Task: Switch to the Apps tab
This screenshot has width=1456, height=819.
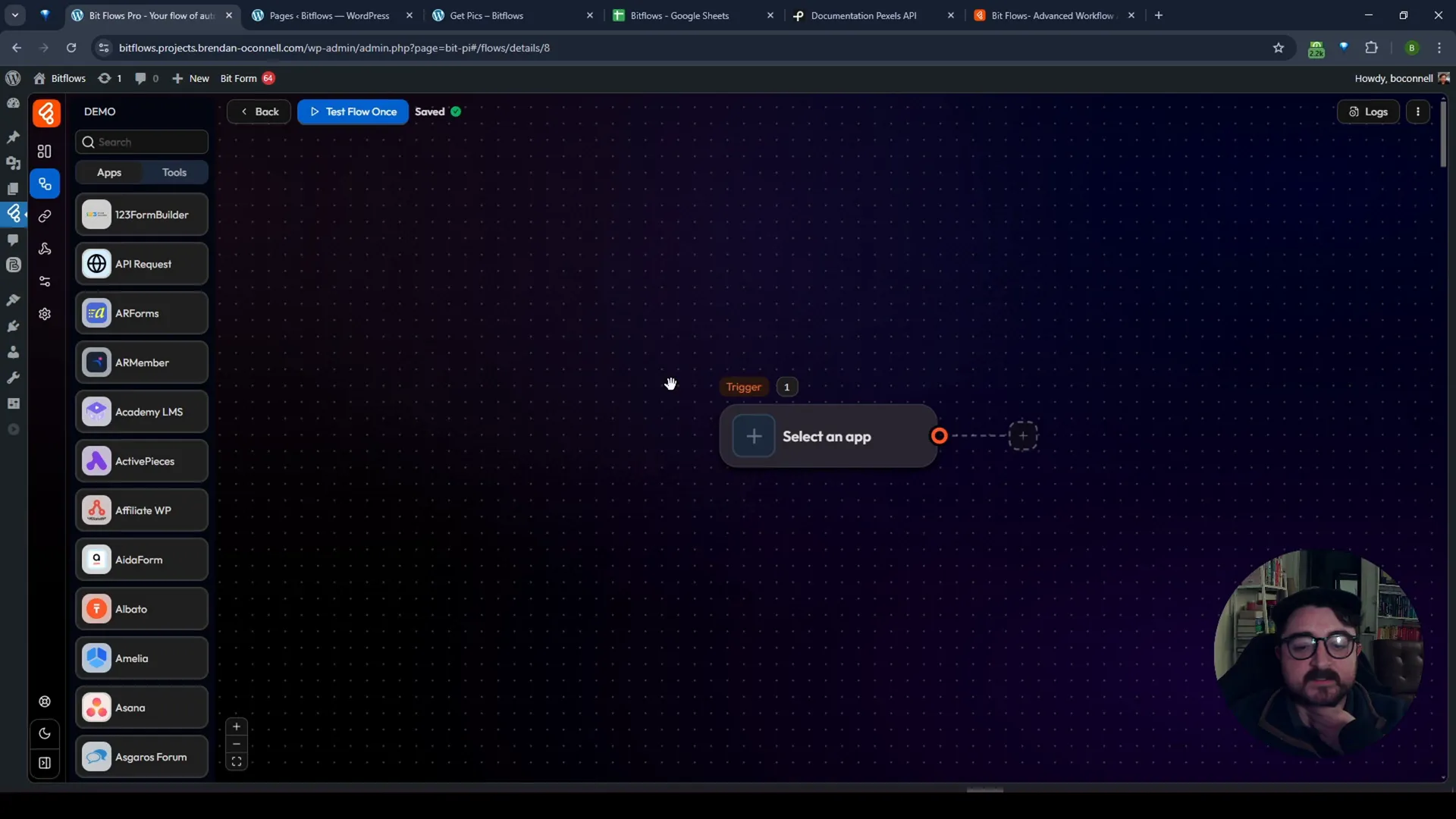Action: [x=109, y=173]
